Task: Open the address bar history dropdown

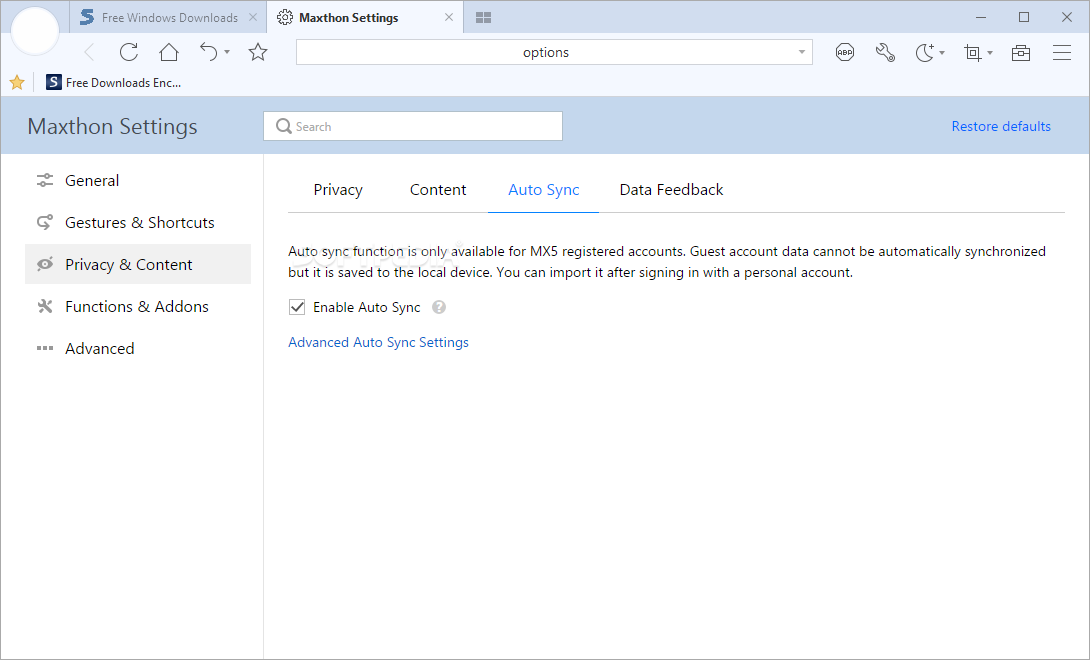Action: pyautogui.click(x=802, y=52)
